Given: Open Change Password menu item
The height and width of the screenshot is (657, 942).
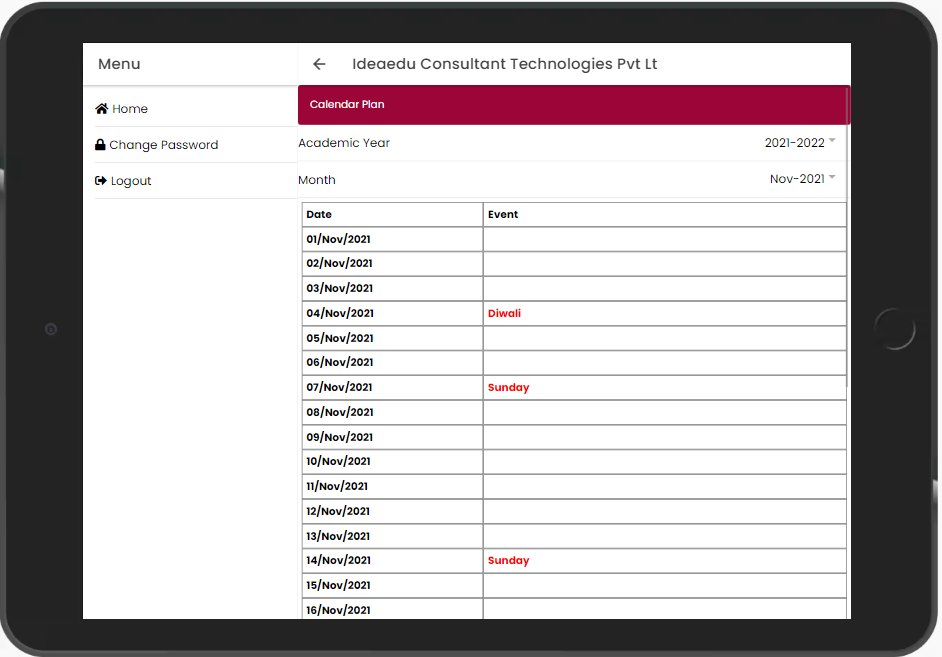Looking at the screenshot, I should point(163,145).
